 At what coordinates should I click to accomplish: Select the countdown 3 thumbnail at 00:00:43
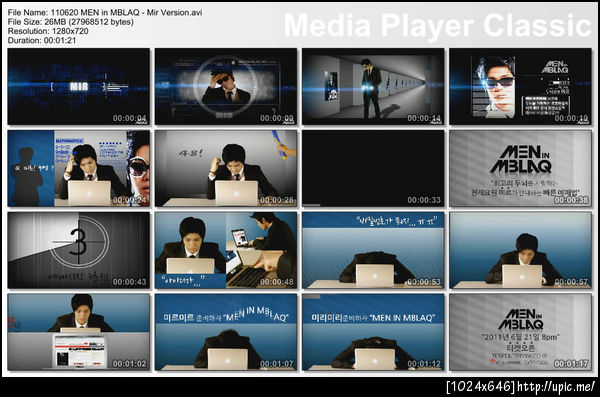78,250
